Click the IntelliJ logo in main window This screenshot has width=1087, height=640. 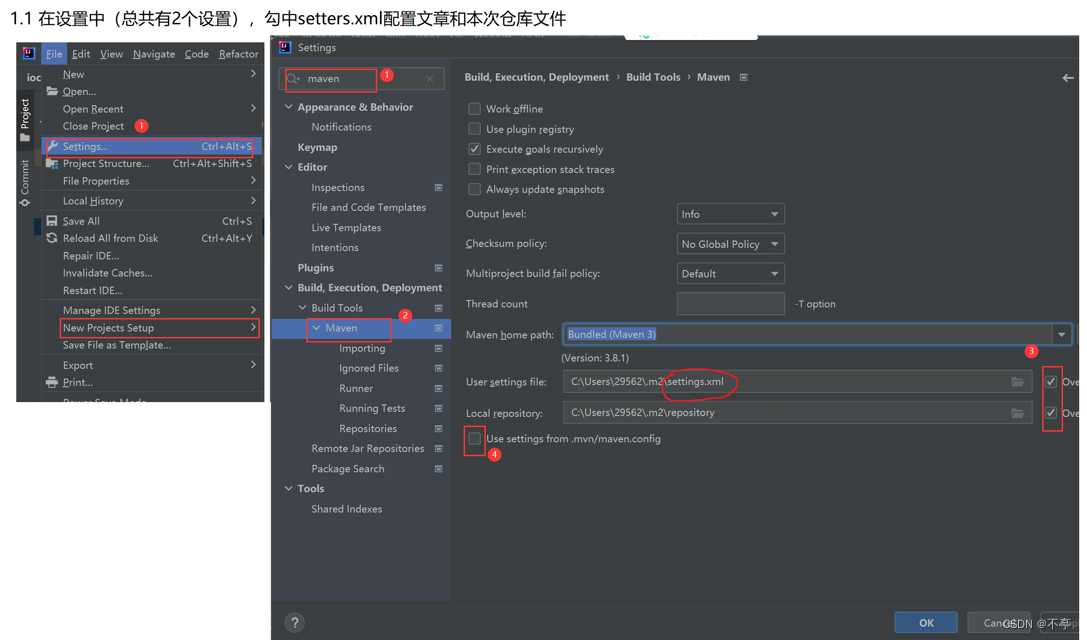pos(28,53)
